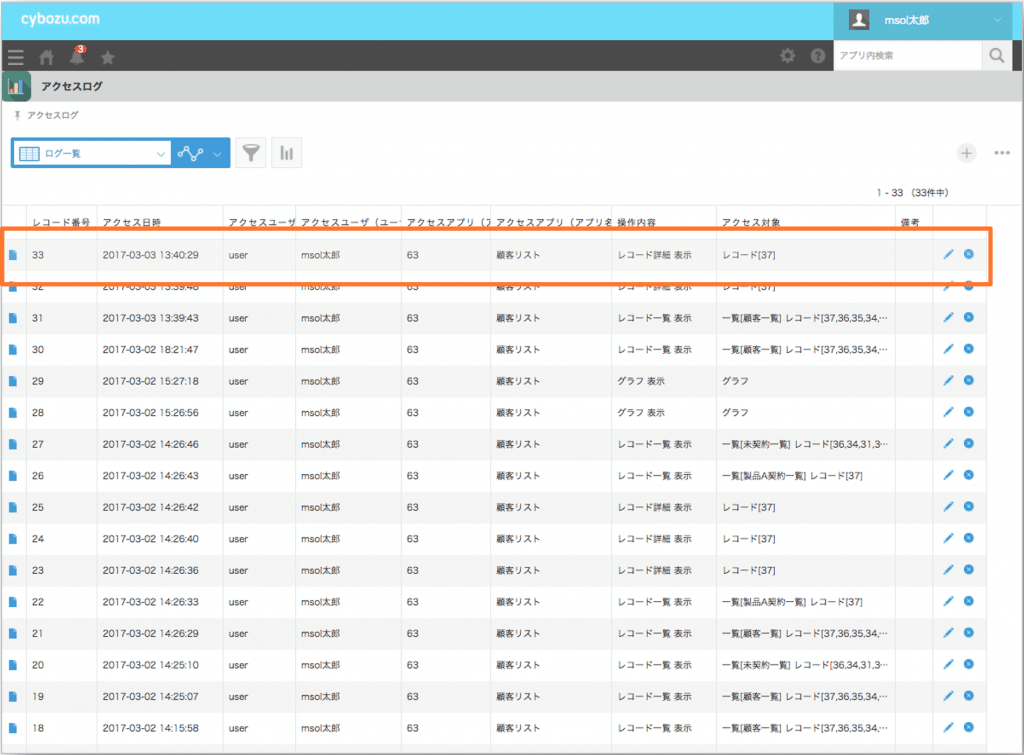Sort by the アクセス日時 column header
This screenshot has height=755, width=1024.
point(132,222)
